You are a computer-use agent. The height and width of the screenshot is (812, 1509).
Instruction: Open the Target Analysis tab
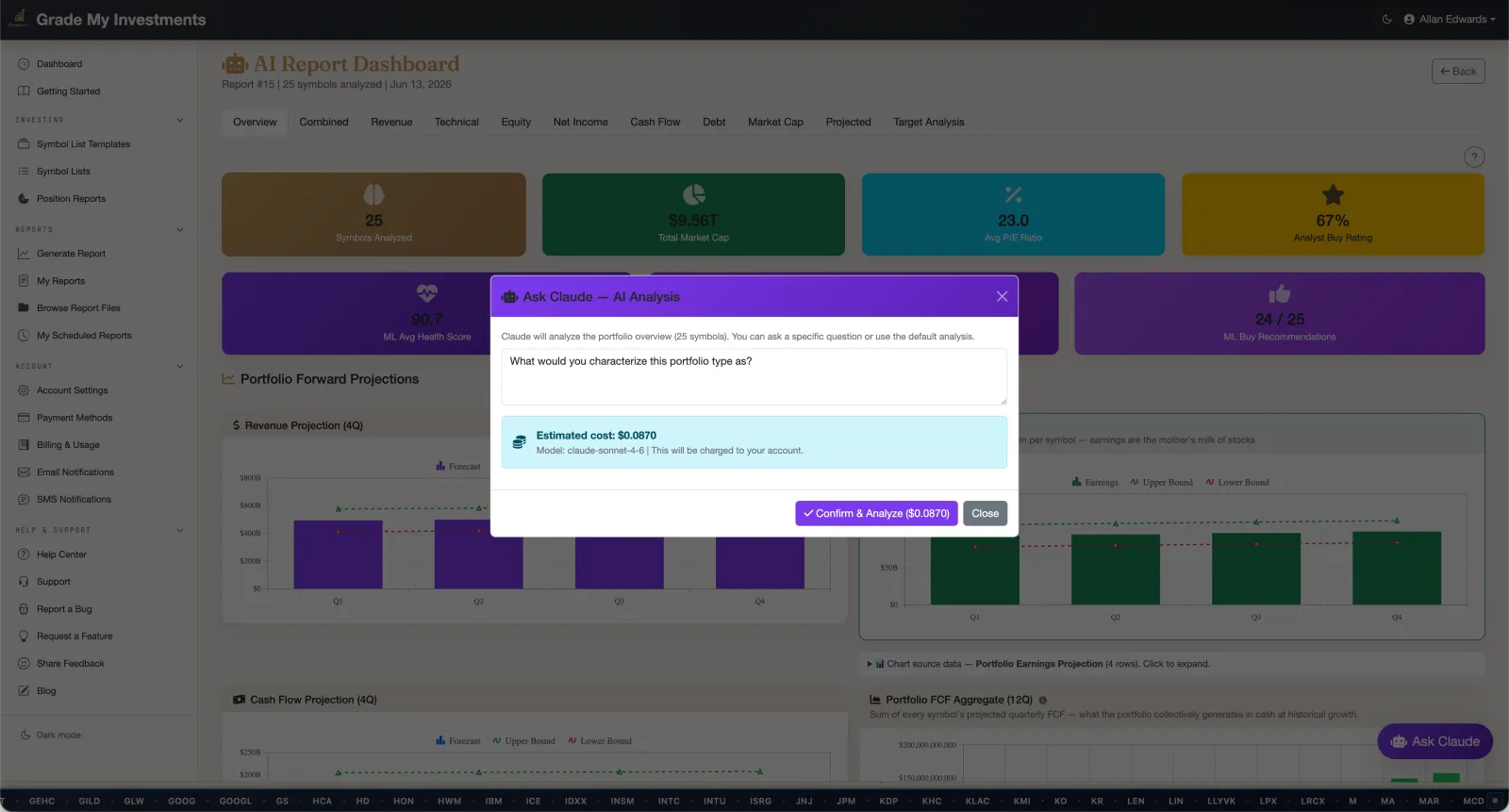pos(929,123)
